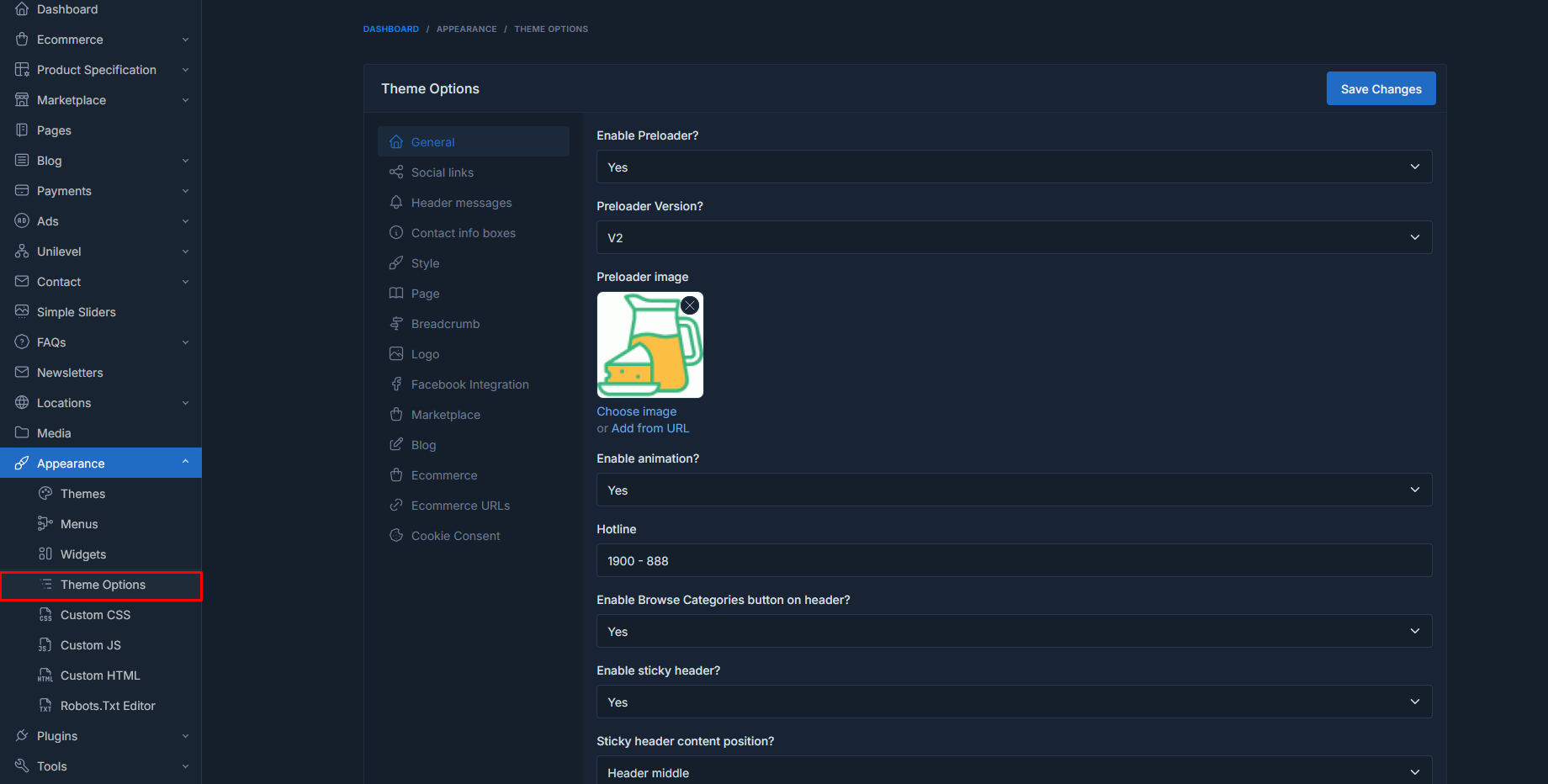This screenshot has height=784, width=1548.
Task: Open the Logo options tab
Action: point(425,354)
